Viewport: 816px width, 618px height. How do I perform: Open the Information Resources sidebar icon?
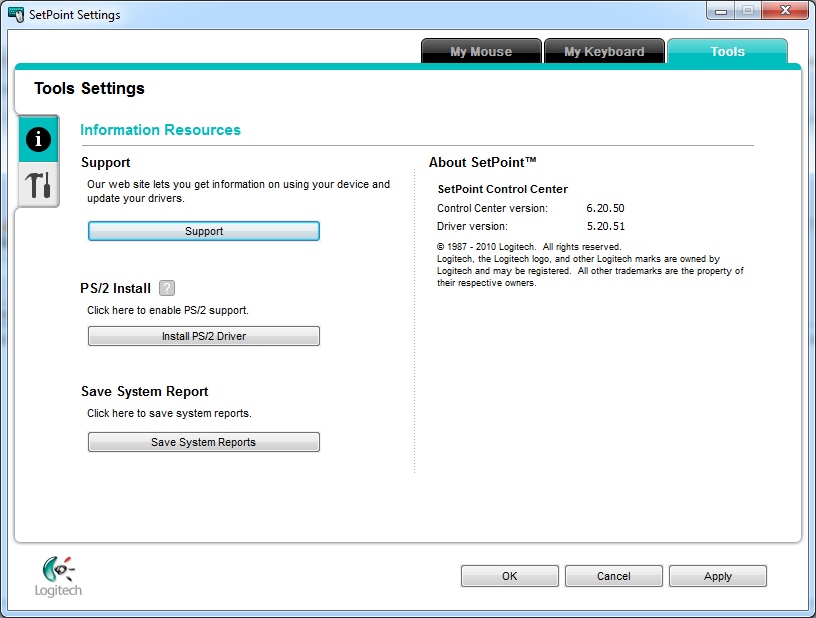pyautogui.click(x=38, y=139)
